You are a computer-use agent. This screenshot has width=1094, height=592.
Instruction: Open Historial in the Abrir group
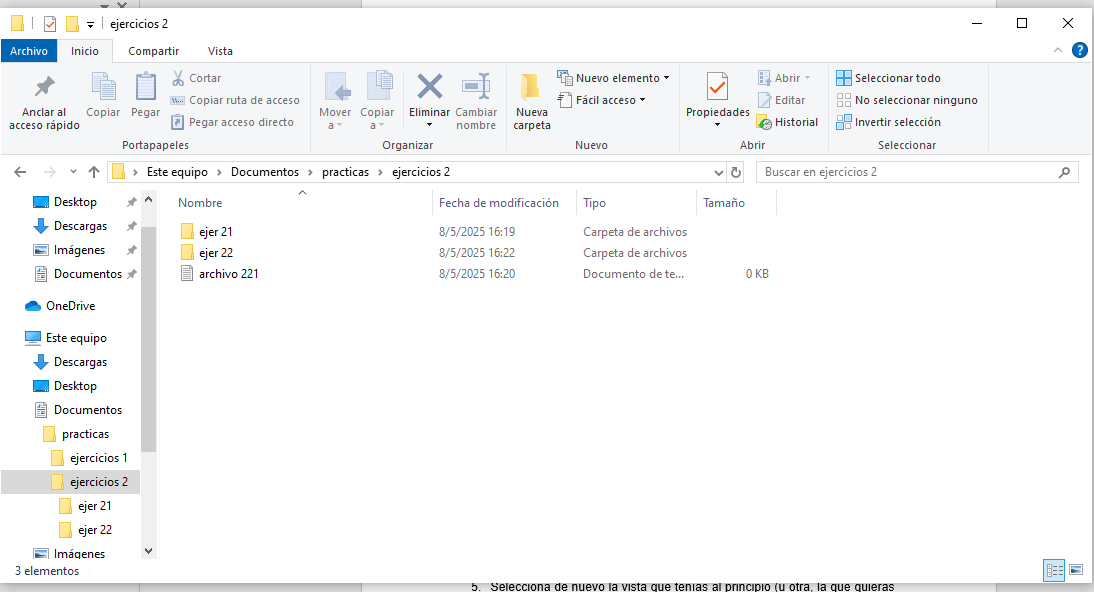coord(788,122)
